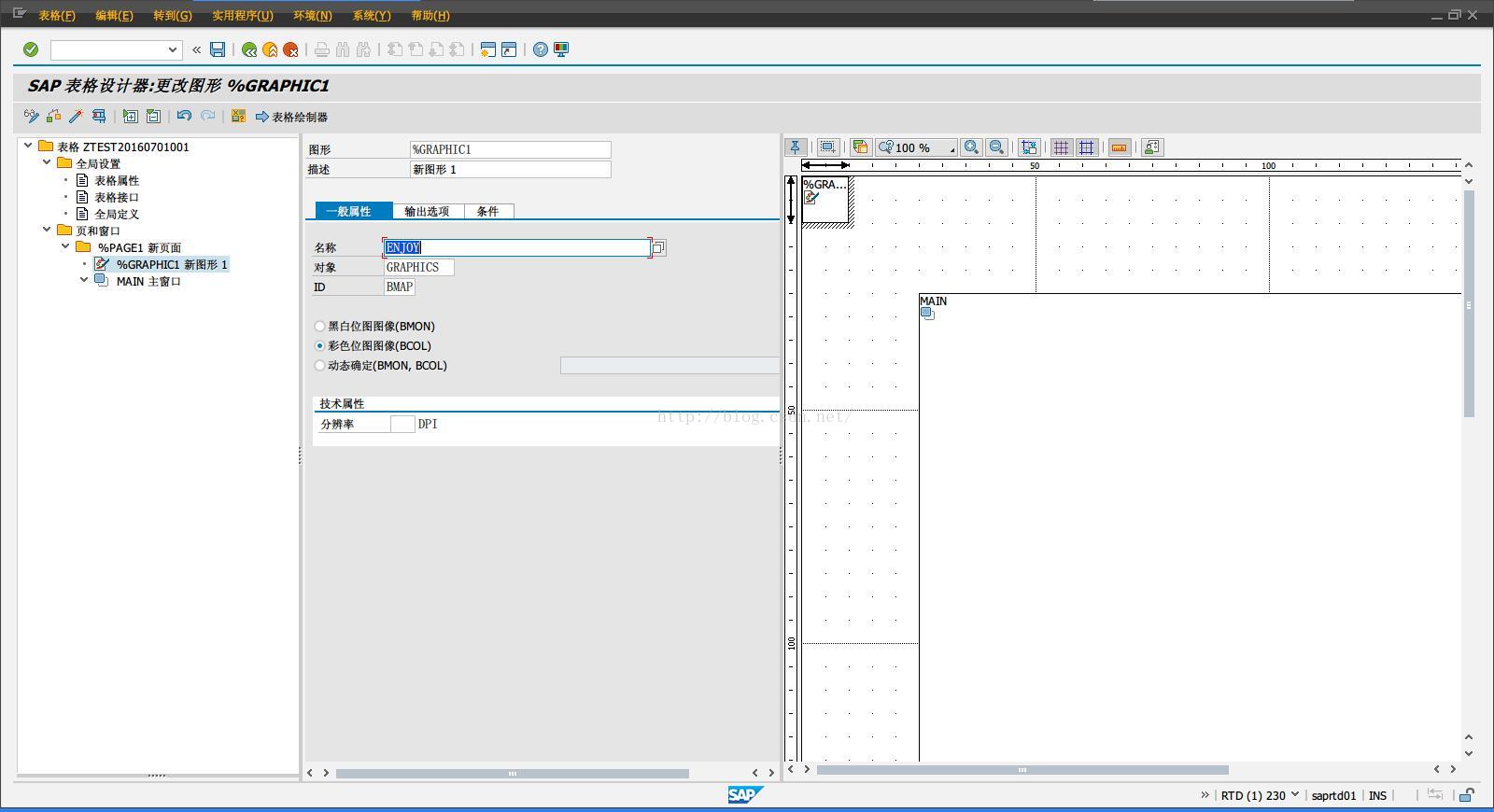Save the form with the floppy disk icon
The height and width of the screenshot is (812, 1494).
pyautogui.click(x=218, y=49)
